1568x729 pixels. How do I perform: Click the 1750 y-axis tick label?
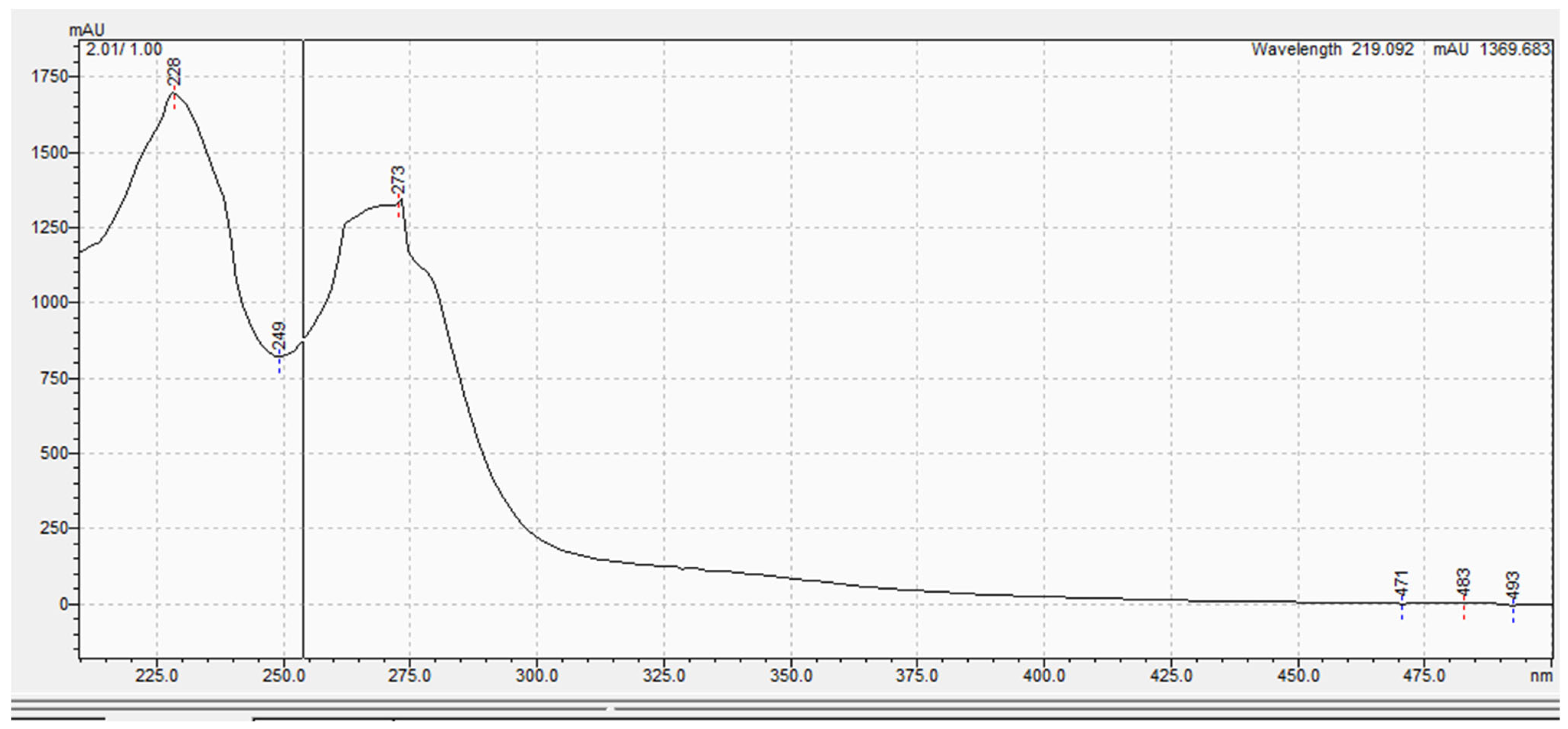click(x=50, y=77)
